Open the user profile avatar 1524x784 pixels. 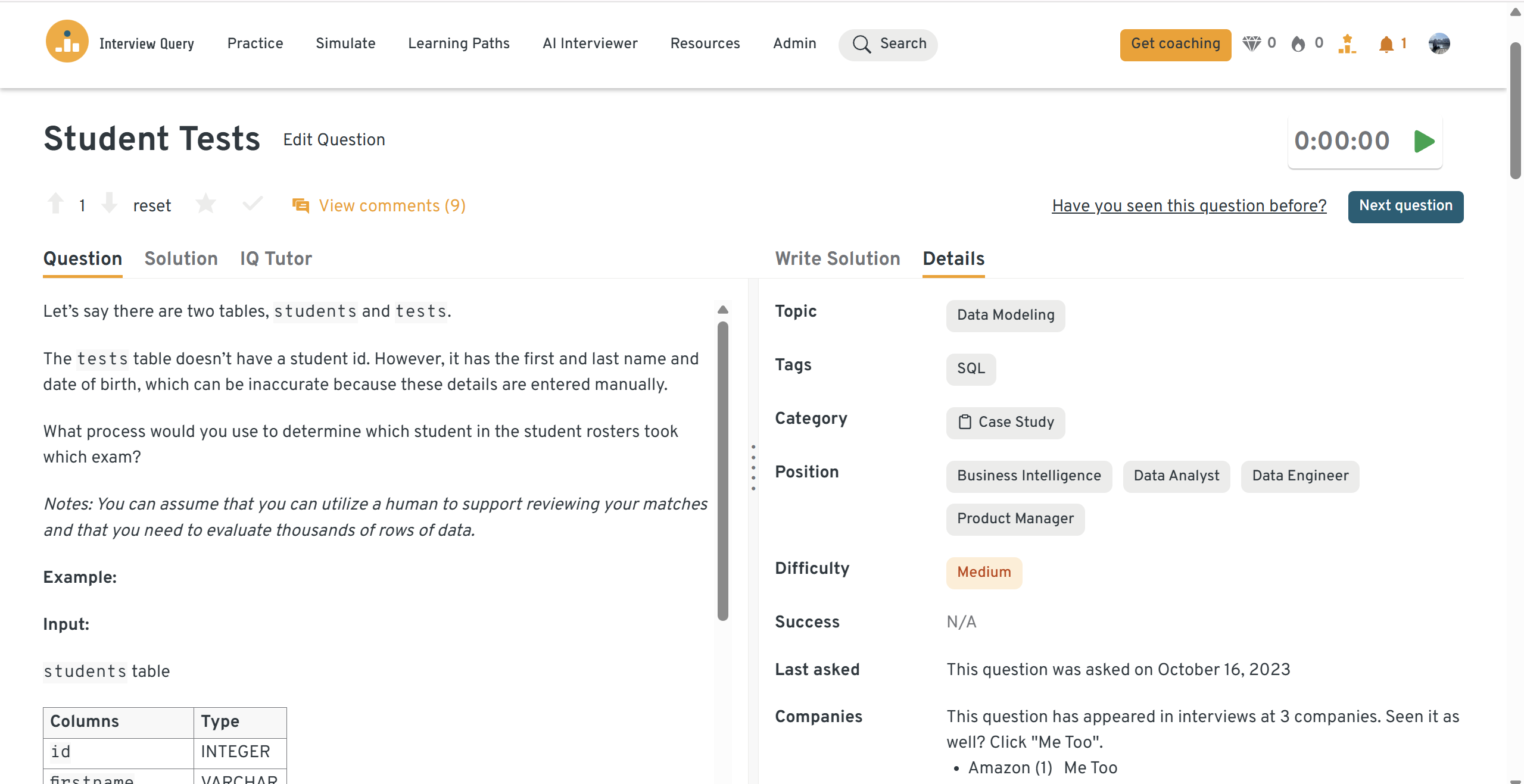coord(1439,43)
